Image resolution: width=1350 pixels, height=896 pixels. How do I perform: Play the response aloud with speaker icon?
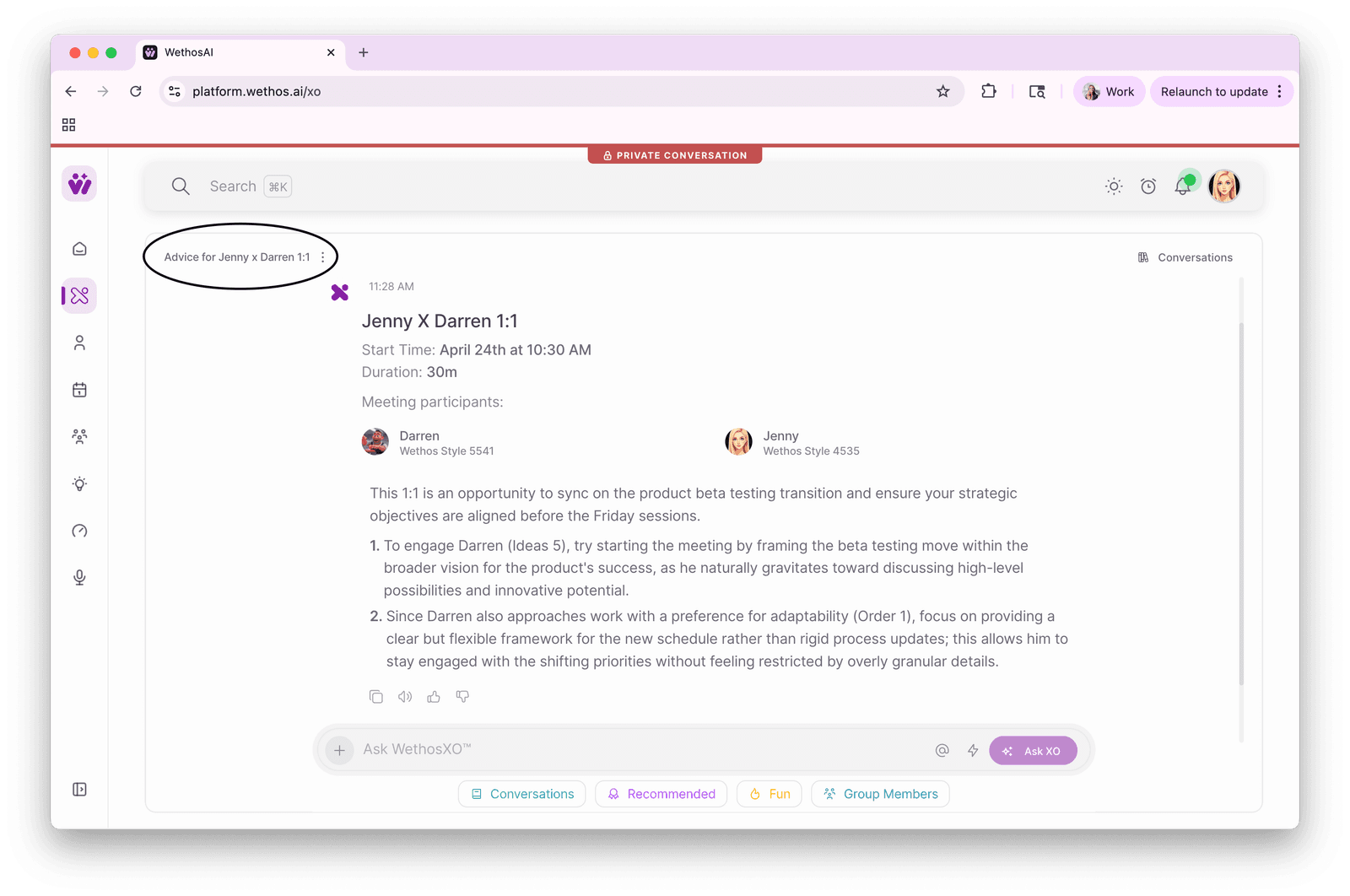tap(405, 697)
